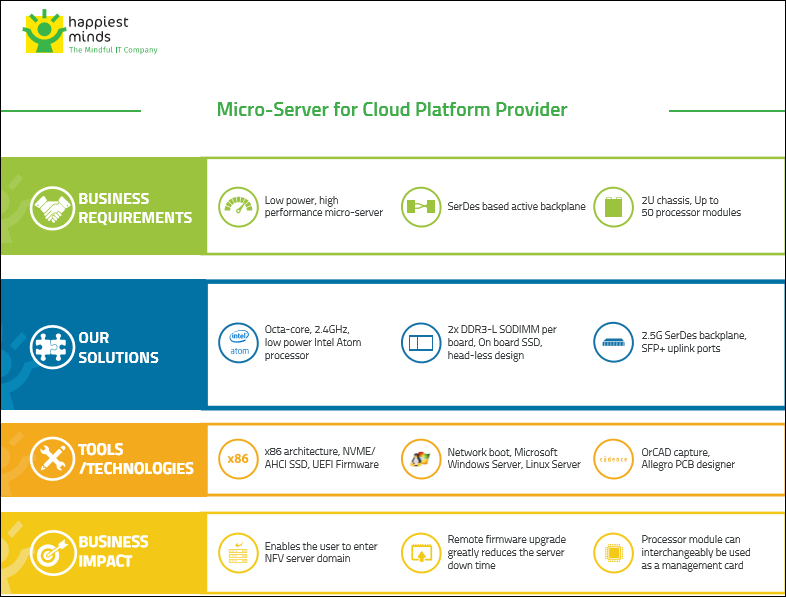This screenshot has width=786, height=597.
Task: Click 'Enables the user to enter NFV' text
Action: click(321, 552)
